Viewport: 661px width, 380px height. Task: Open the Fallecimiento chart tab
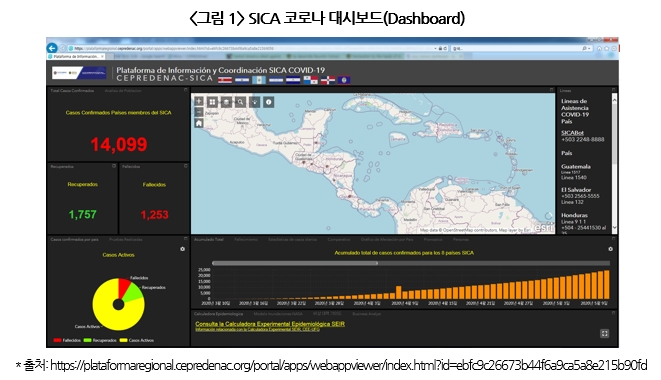coord(246,239)
